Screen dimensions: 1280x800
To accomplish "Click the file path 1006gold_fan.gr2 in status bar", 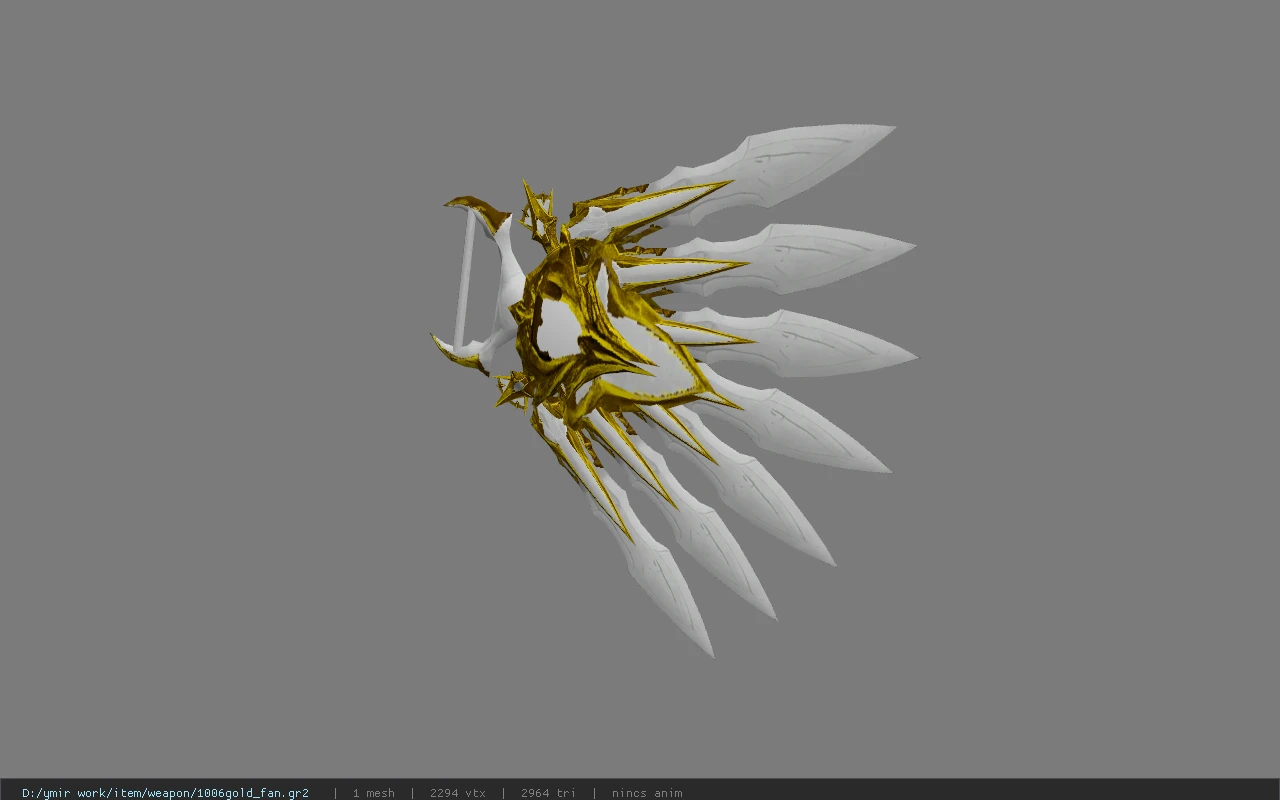I will (x=165, y=793).
